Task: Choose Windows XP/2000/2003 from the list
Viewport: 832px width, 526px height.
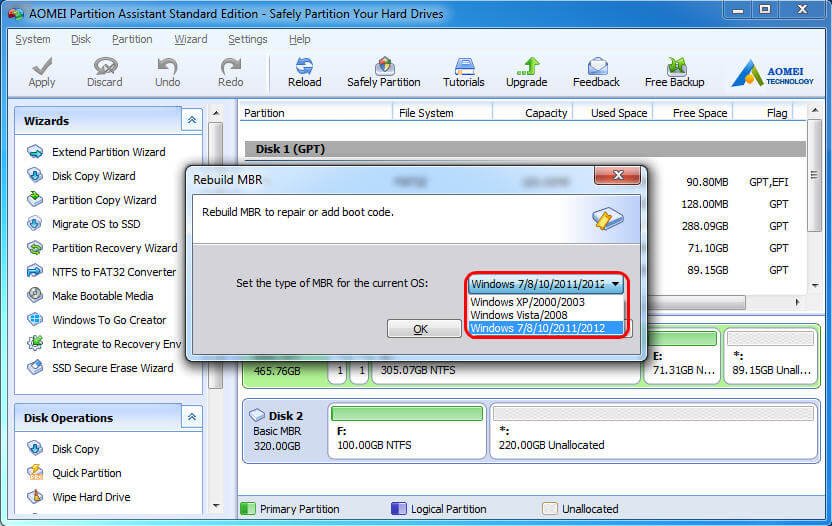Action: click(x=545, y=302)
